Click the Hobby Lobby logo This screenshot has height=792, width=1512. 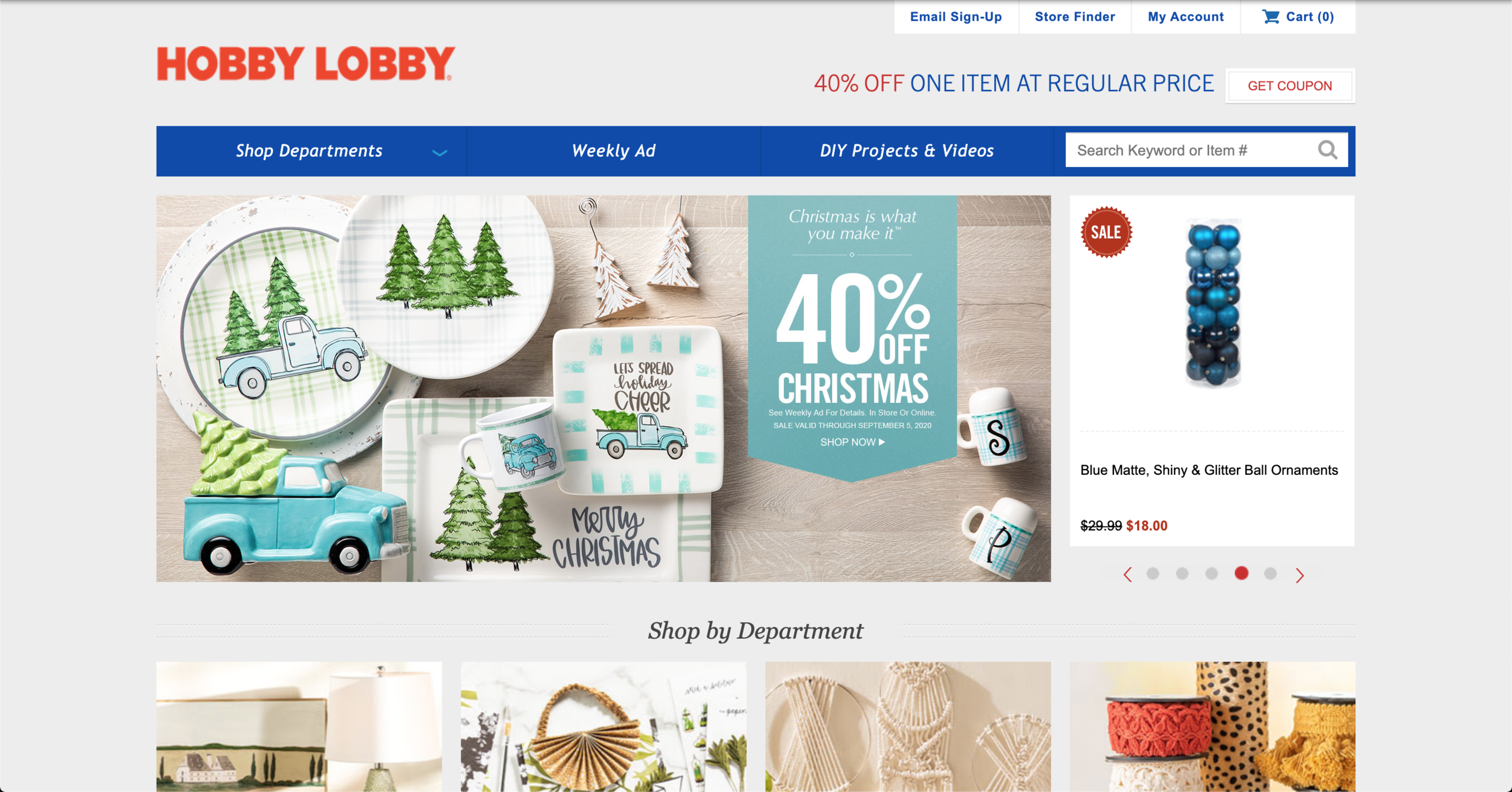[305, 64]
